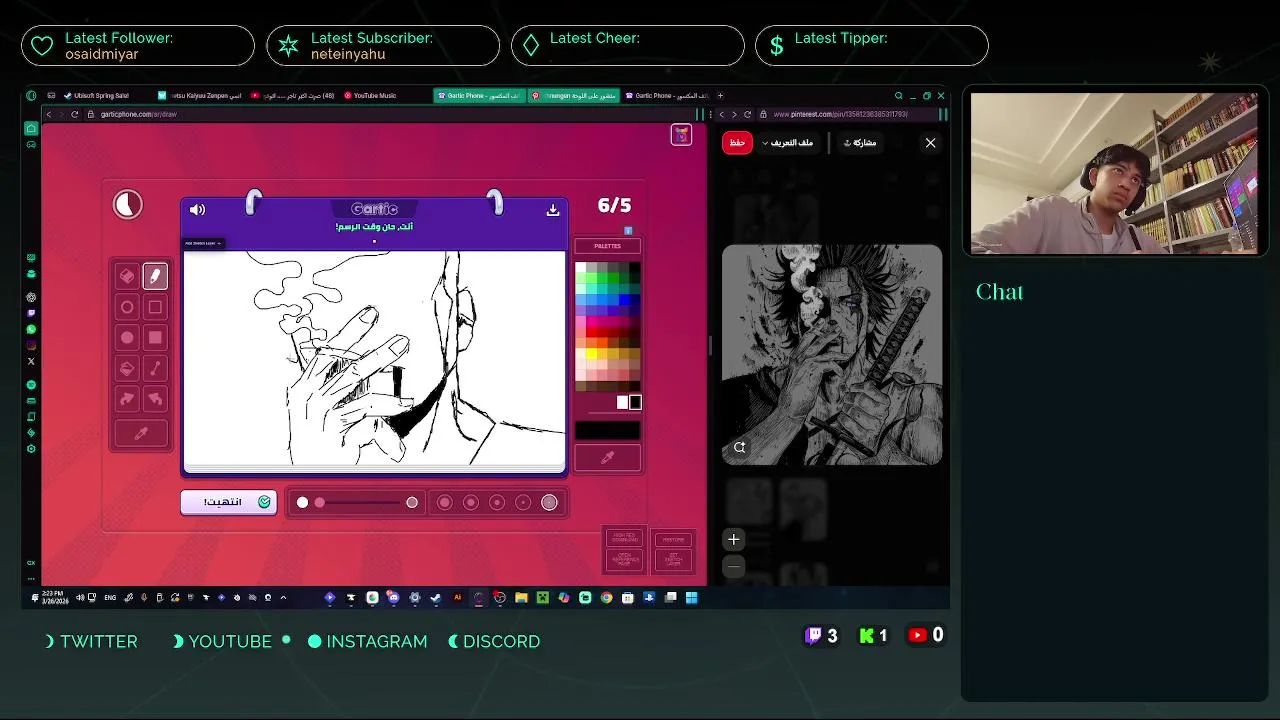Choose the hollow circle shape tool
The width and height of the screenshot is (1280, 720).
(127, 307)
